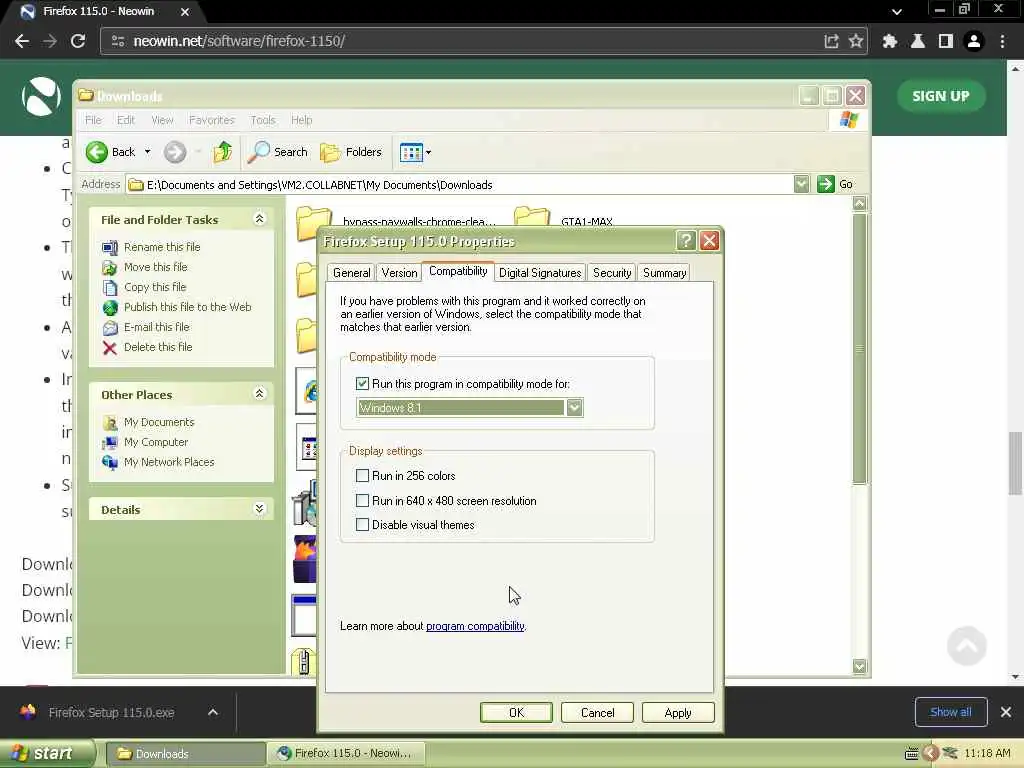Toggle the Chrome side panel icon

click(x=946, y=41)
